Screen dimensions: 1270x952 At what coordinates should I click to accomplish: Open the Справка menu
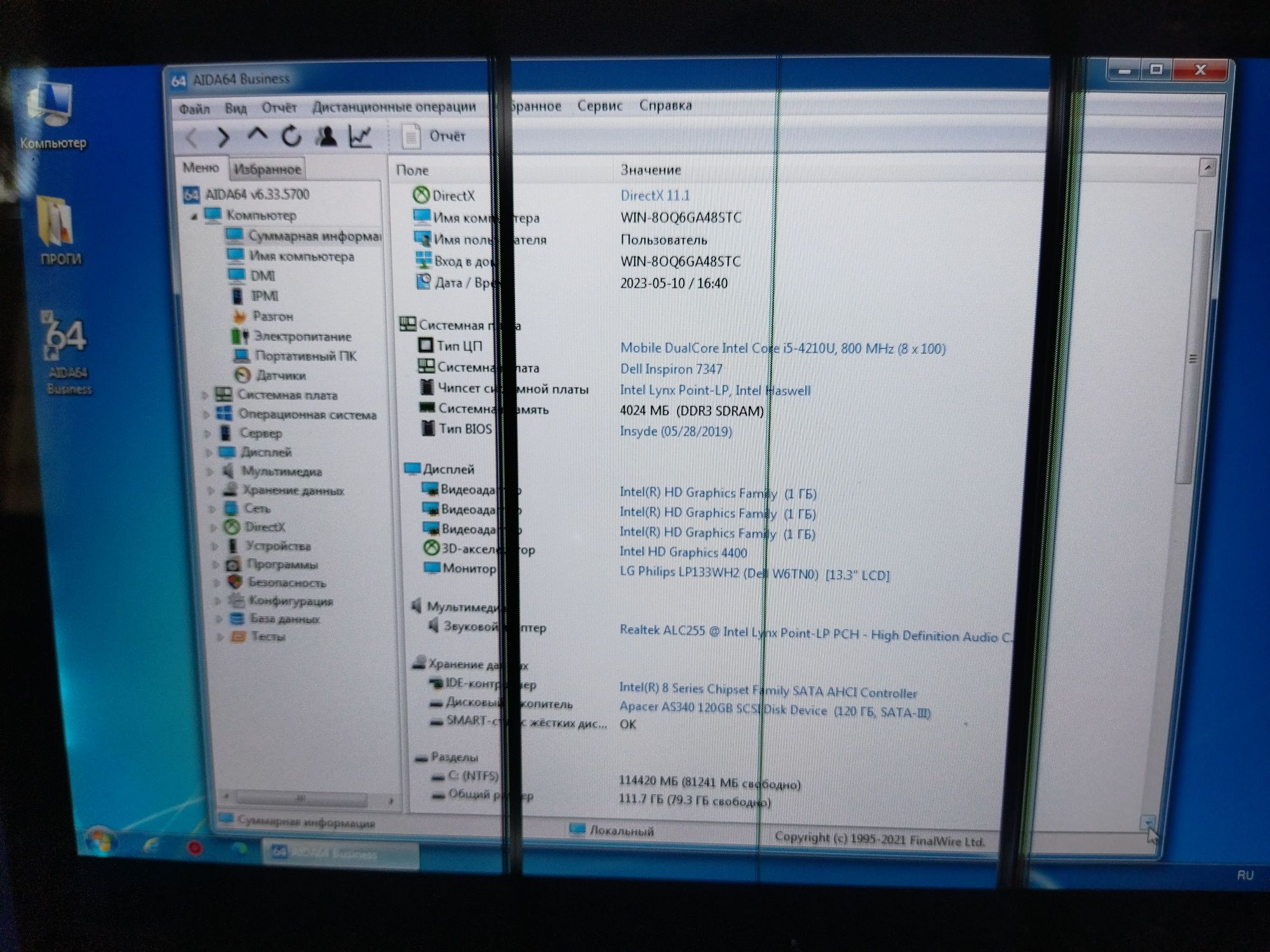(665, 105)
